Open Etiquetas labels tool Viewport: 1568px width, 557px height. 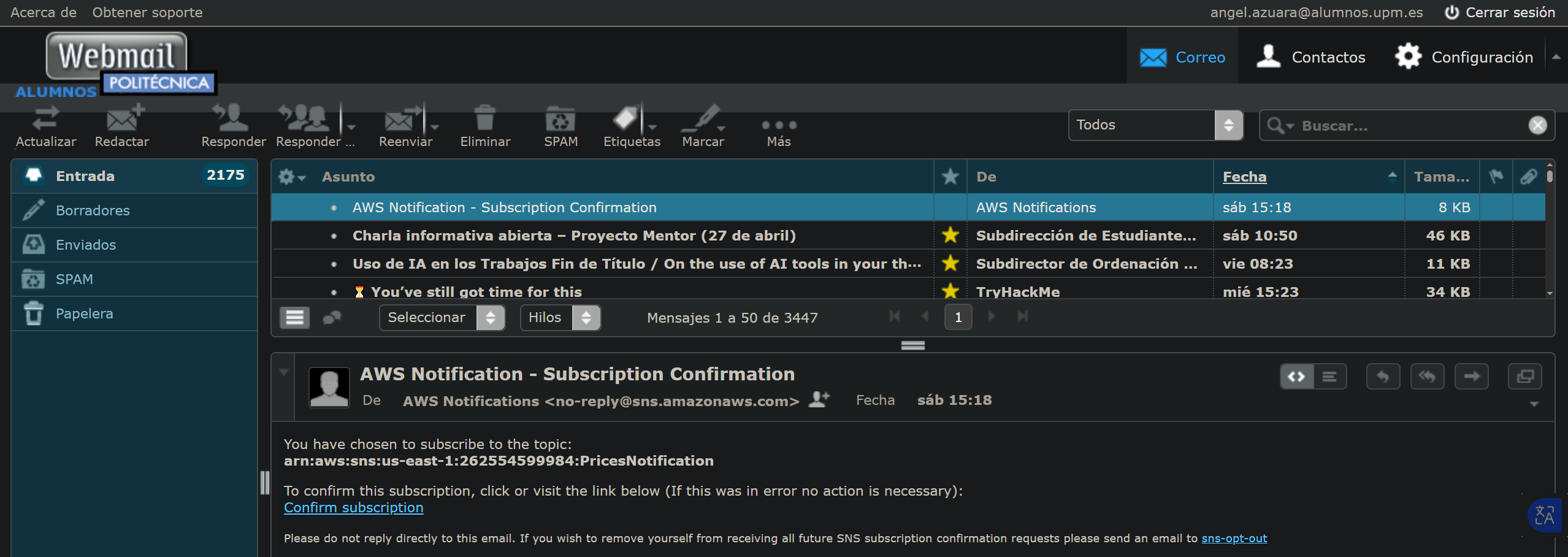[x=626, y=118]
